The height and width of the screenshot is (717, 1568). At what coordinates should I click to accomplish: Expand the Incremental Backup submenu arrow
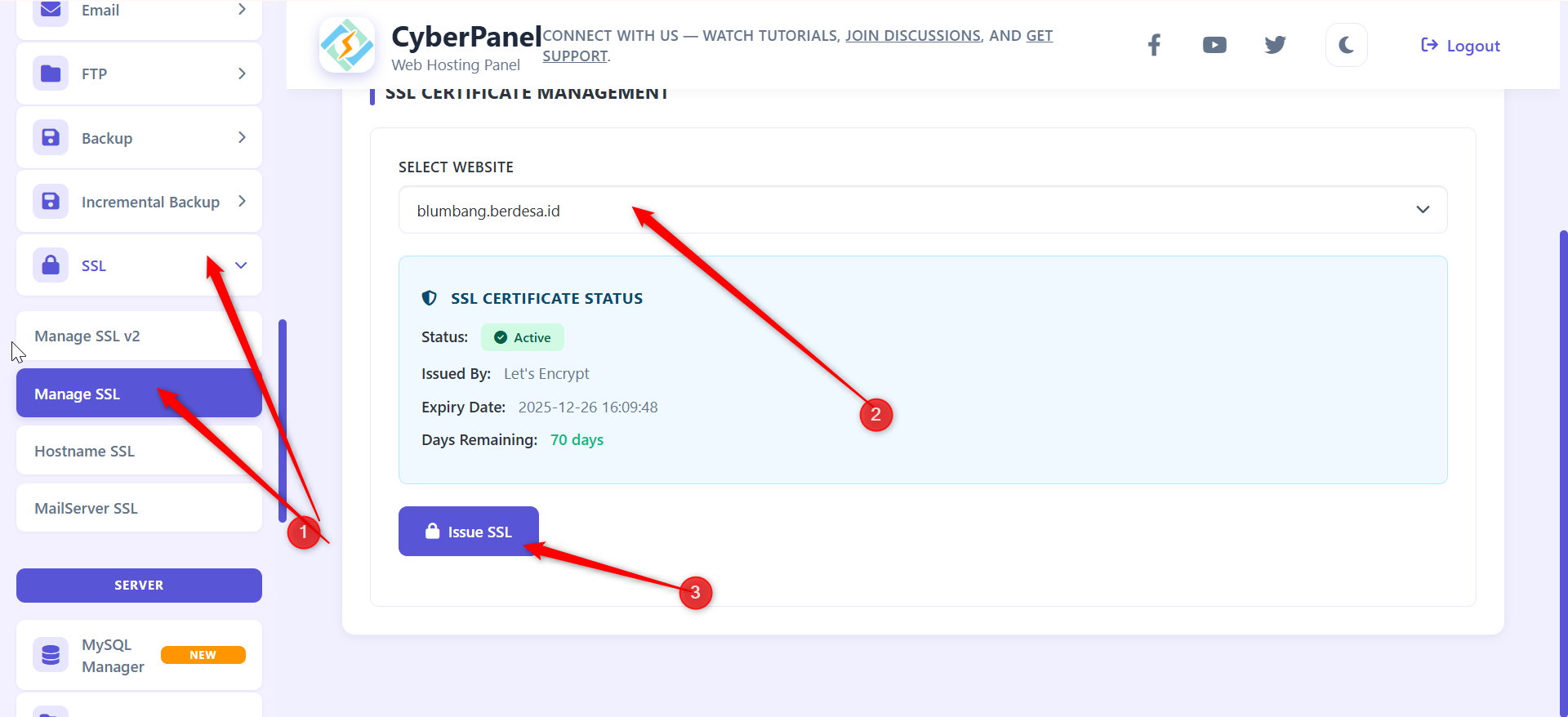pyautogui.click(x=242, y=201)
